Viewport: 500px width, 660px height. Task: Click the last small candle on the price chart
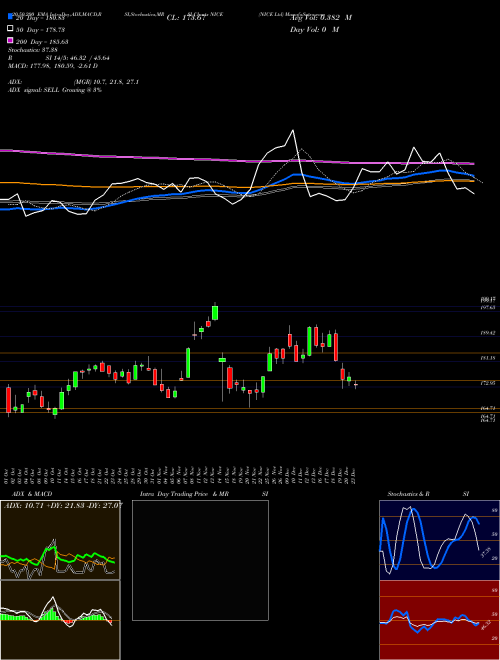356,385
